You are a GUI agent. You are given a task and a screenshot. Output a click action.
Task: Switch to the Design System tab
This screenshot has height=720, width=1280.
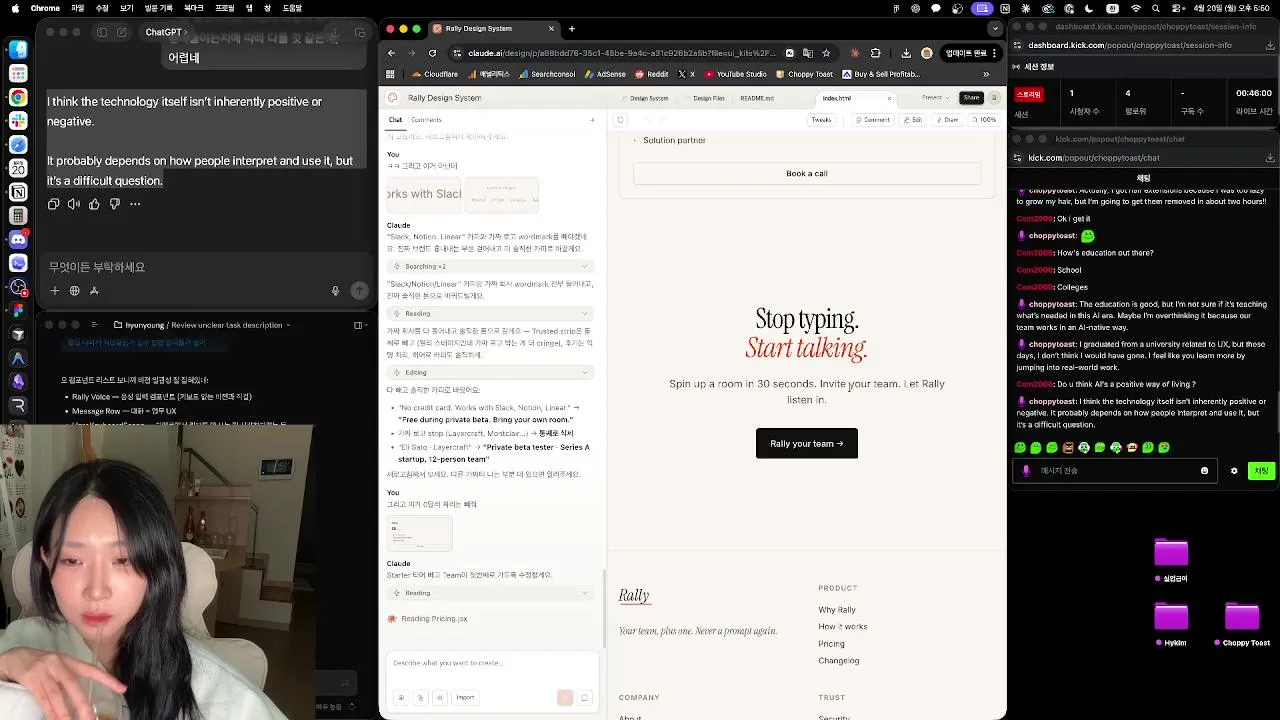(x=644, y=98)
